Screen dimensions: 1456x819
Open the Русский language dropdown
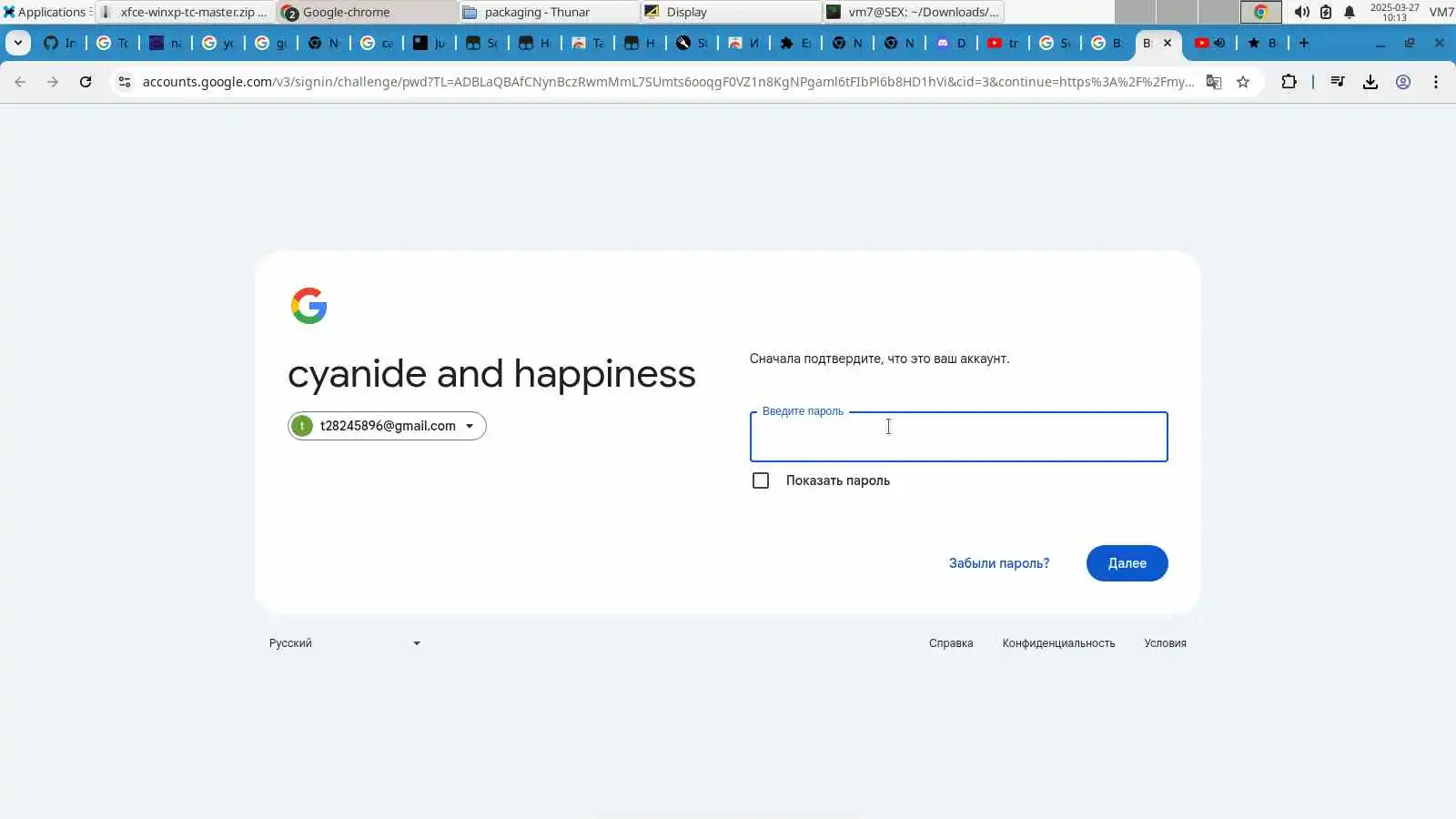[x=344, y=643]
